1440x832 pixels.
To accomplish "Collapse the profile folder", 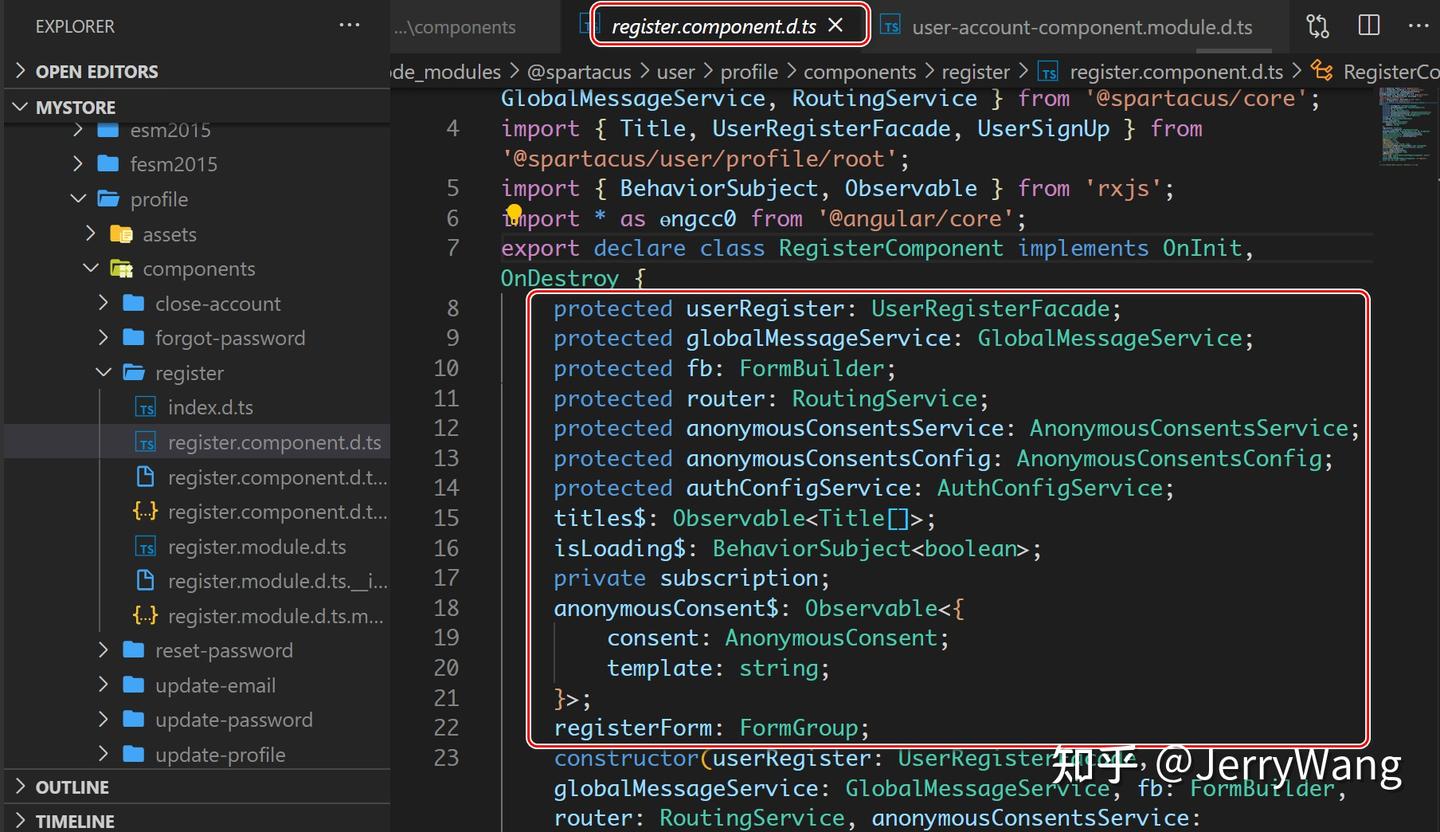I will pyautogui.click(x=79, y=199).
